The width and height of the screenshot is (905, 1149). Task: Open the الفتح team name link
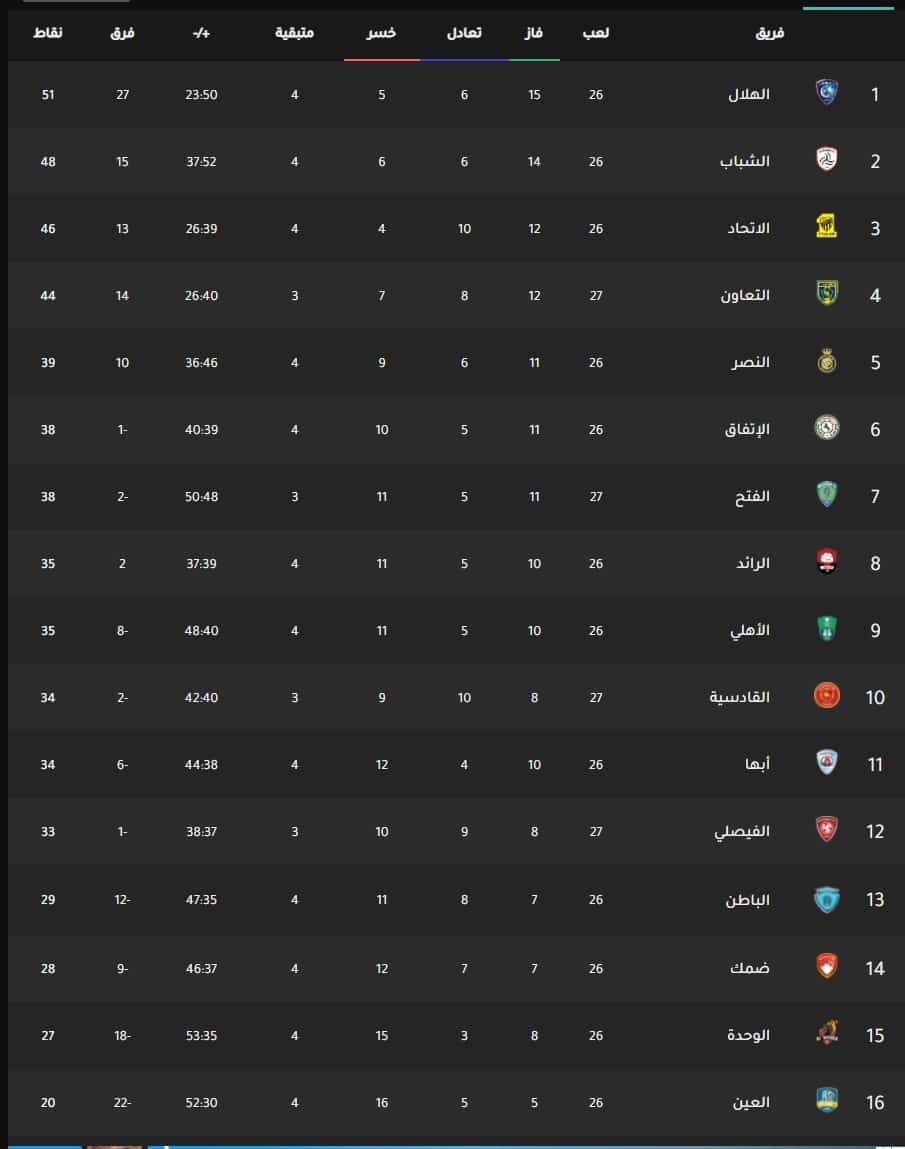[752, 496]
